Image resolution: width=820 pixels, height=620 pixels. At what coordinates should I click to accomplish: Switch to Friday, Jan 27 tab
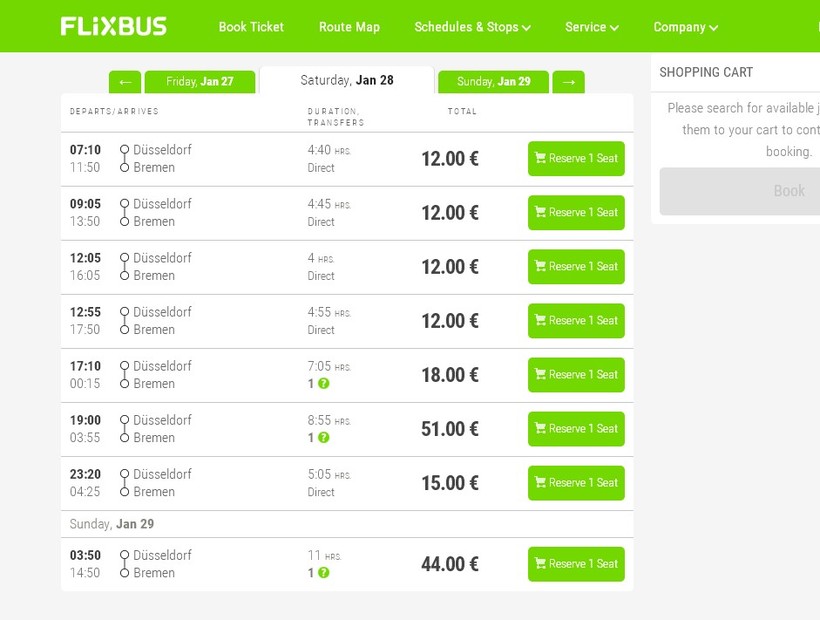(x=199, y=82)
